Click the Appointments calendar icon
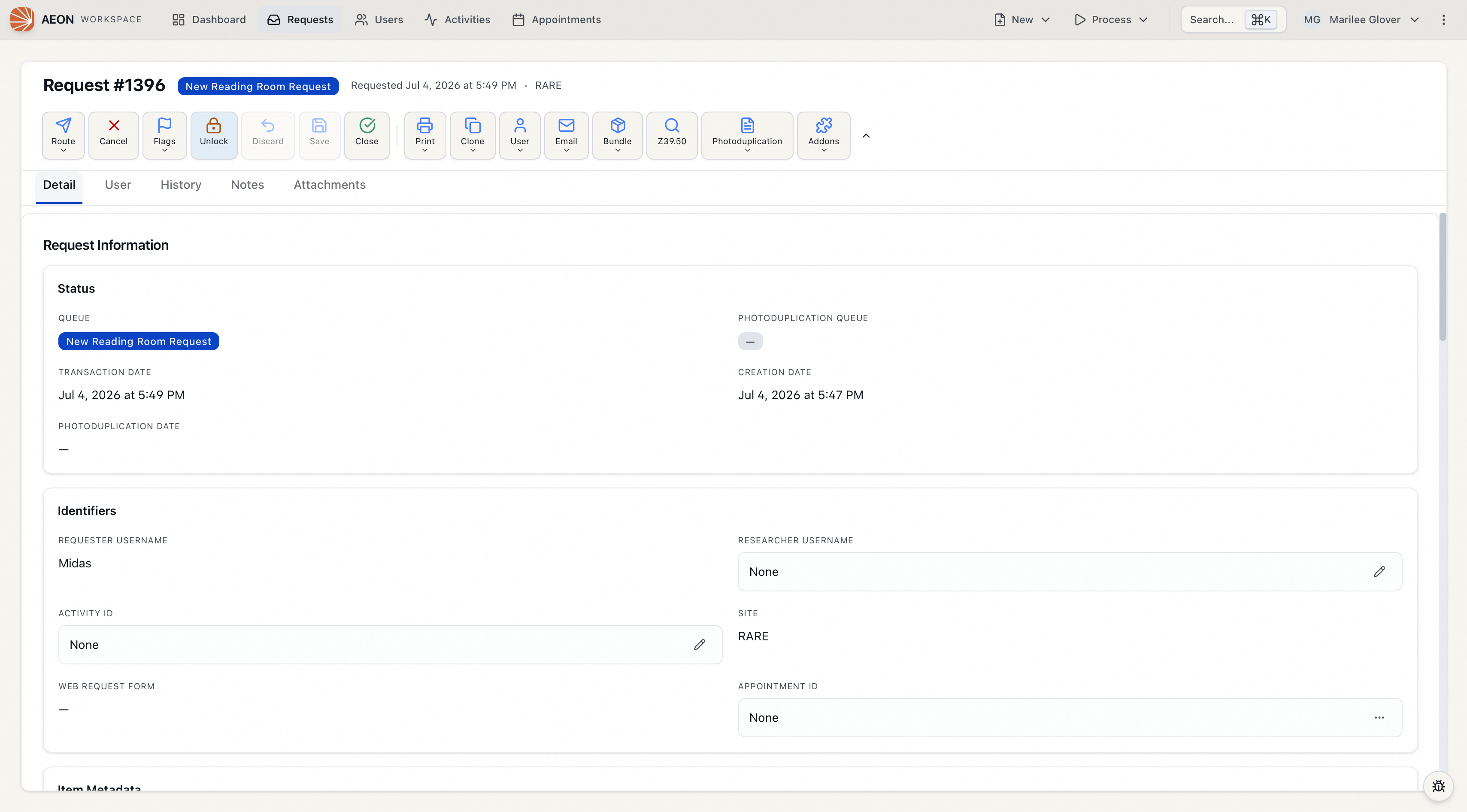The width and height of the screenshot is (1467, 812). tap(518, 19)
